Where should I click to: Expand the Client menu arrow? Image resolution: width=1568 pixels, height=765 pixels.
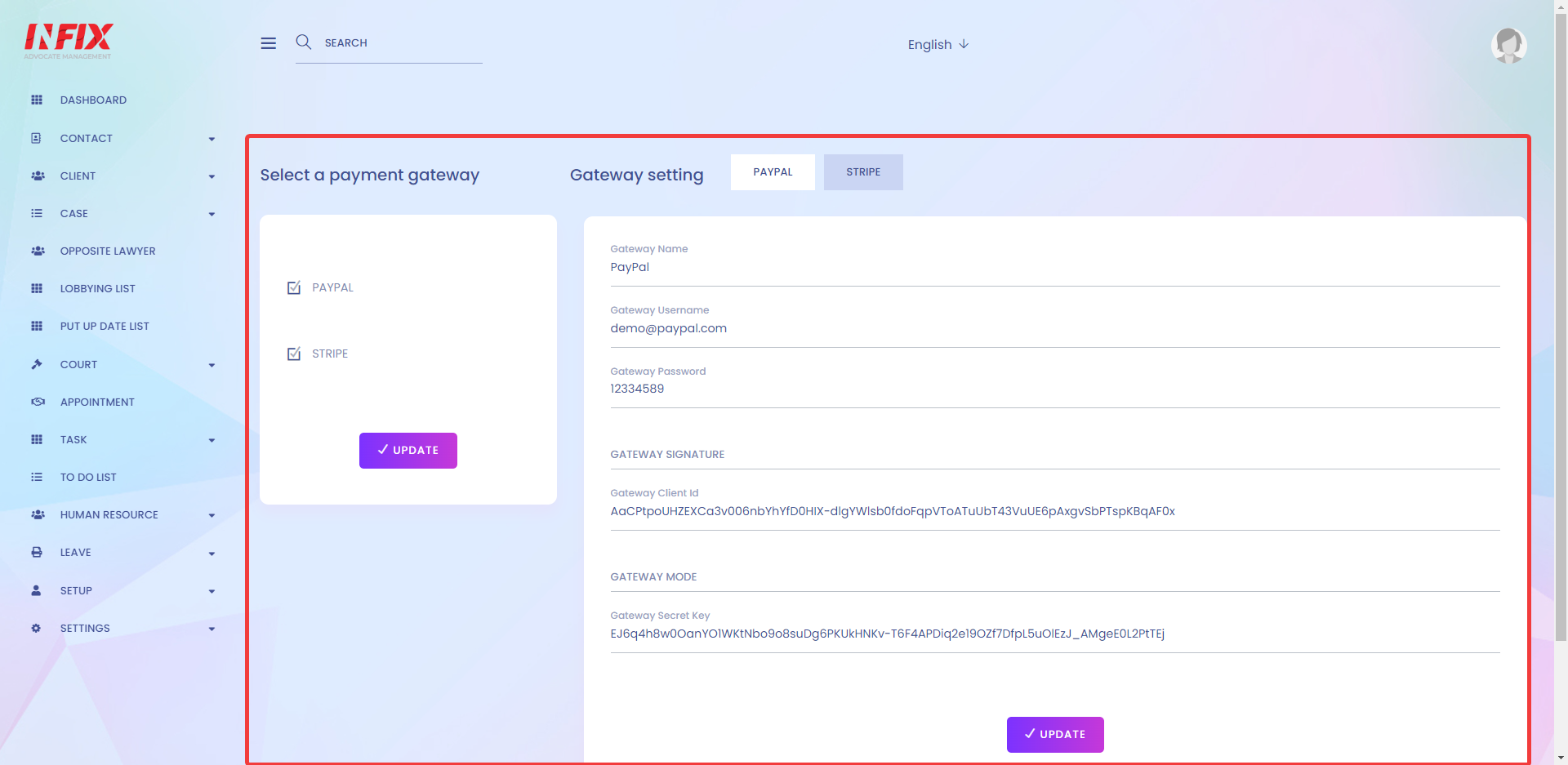click(x=212, y=177)
